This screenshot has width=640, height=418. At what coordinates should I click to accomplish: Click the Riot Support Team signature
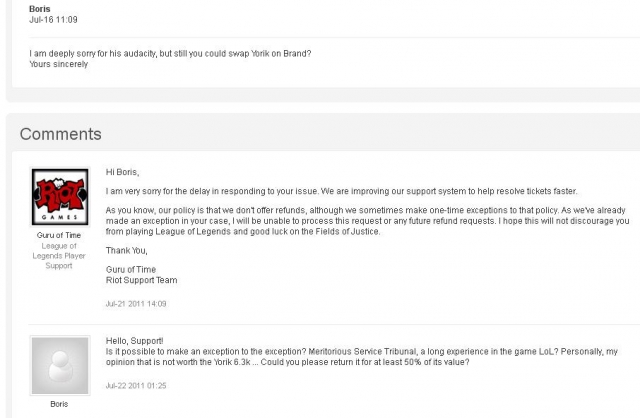click(141, 280)
